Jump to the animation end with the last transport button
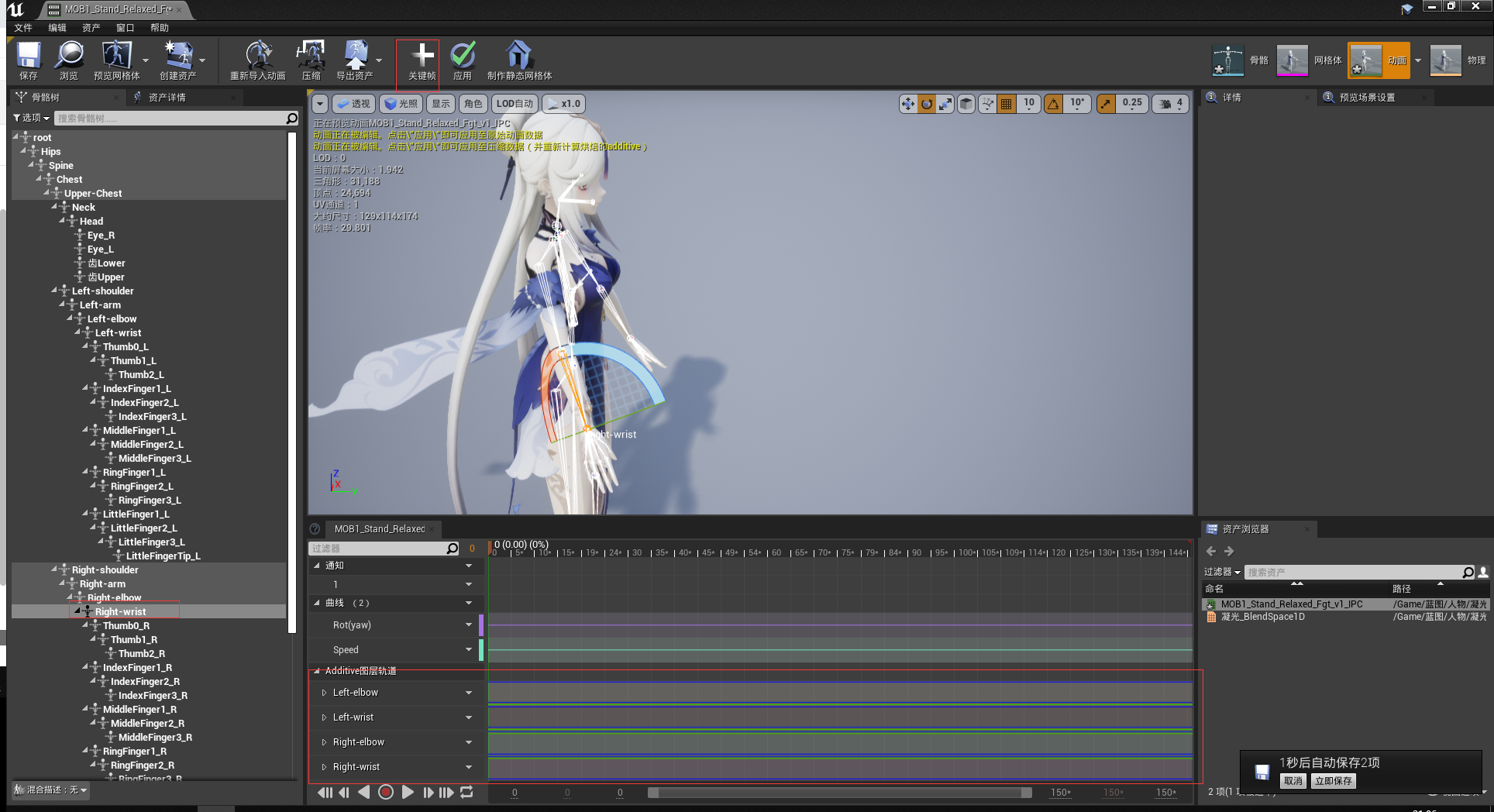The image size is (1494, 812). 446,793
